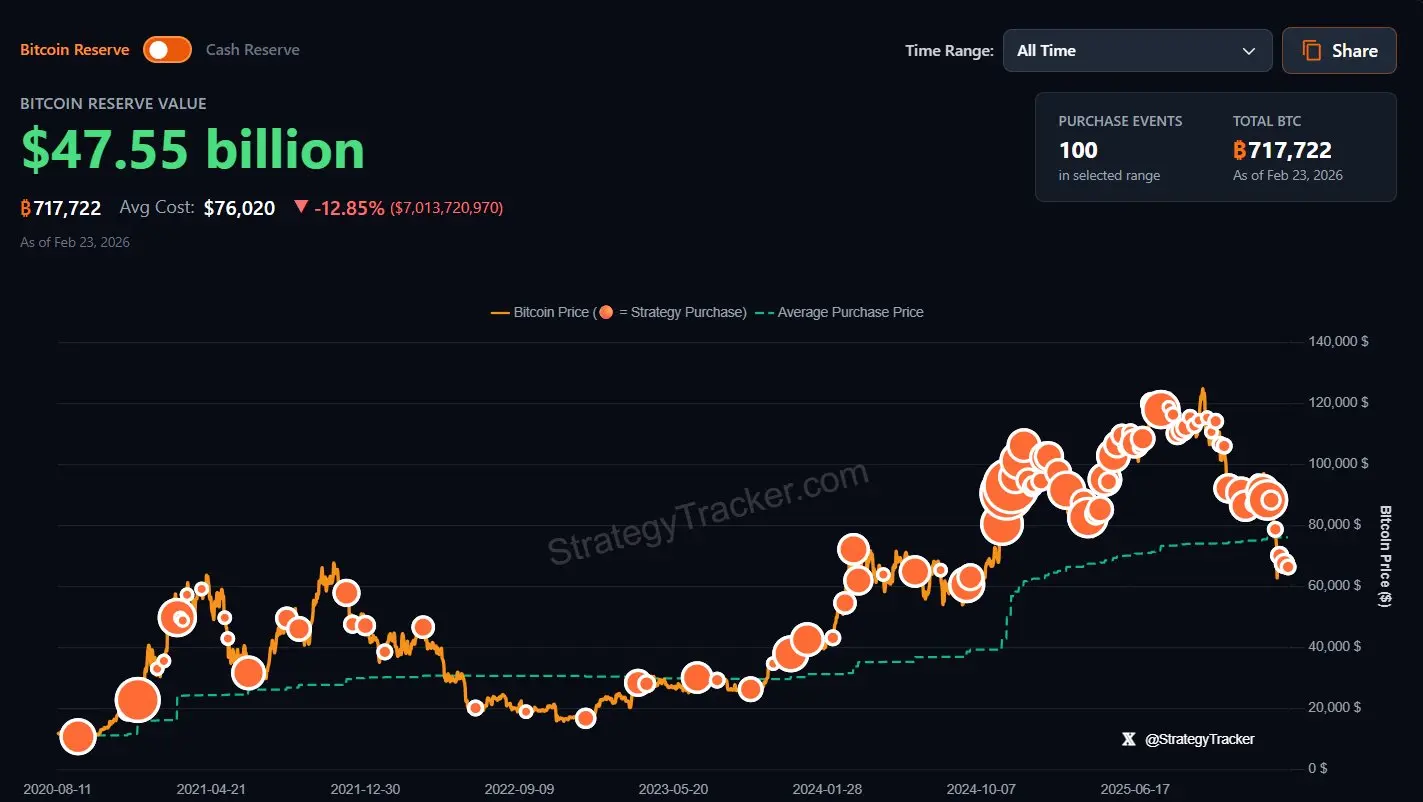Viewport: 1423px width, 802px height.
Task: Click the $76,020 average cost value
Action: (x=239, y=208)
